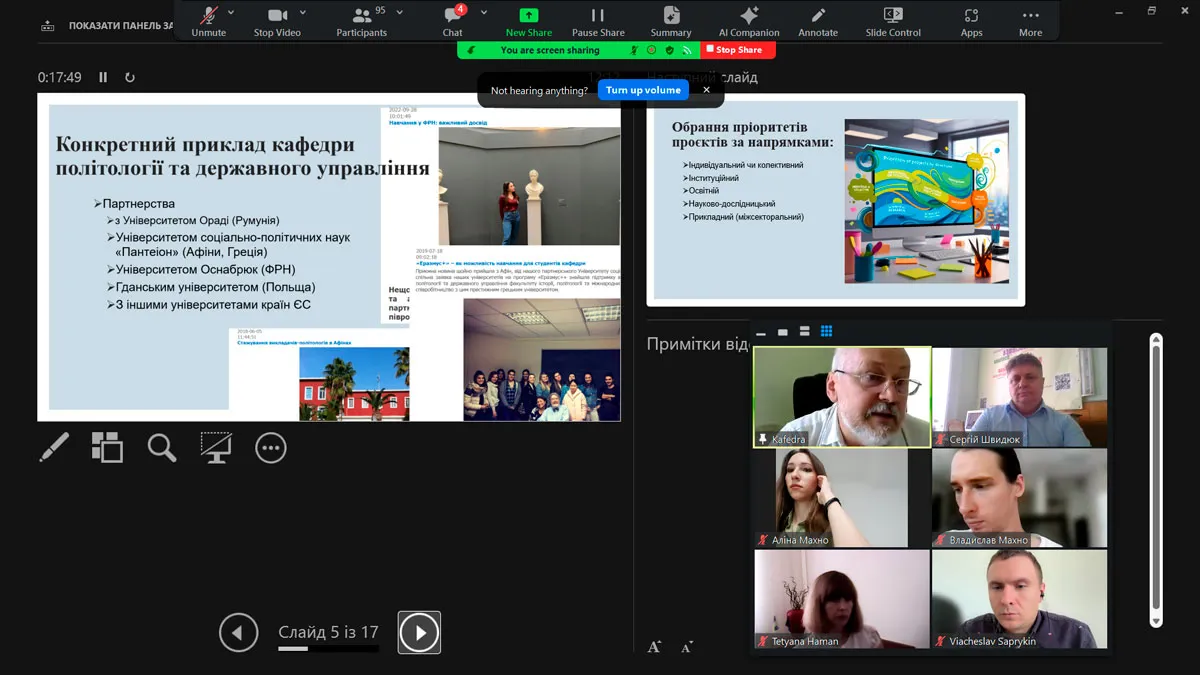Open more slide show options ellipsis
The width and height of the screenshot is (1200, 675).
click(270, 448)
